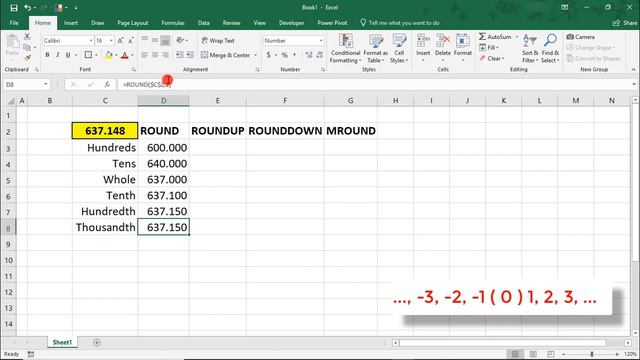
Task: Cut the selection with the scissors icon
Action: (x=27, y=37)
